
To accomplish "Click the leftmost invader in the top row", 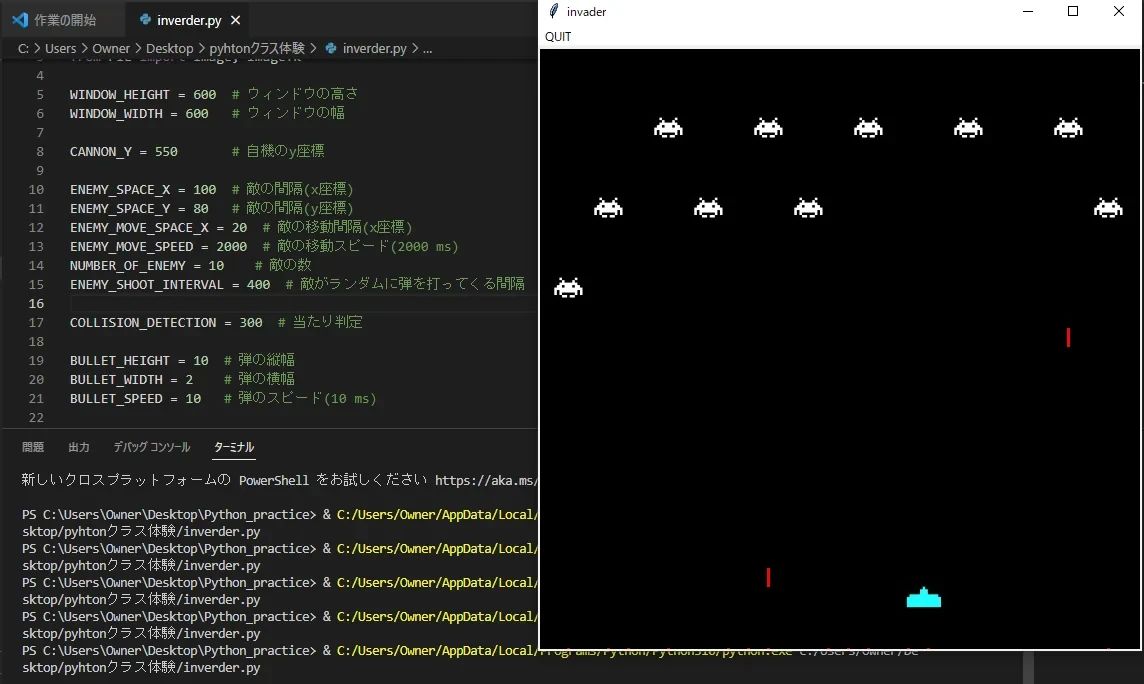I will click(668, 128).
